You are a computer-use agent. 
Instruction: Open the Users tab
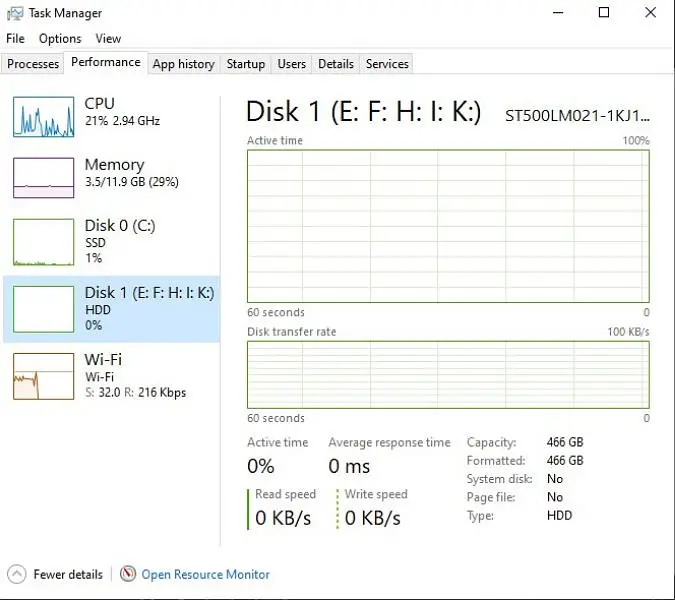coord(291,64)
